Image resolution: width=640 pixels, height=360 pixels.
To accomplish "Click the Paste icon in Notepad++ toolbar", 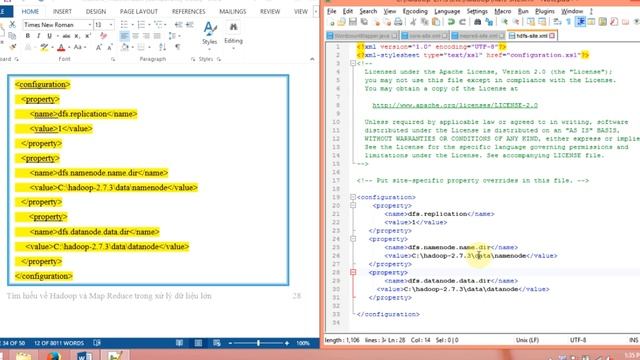I will coord(436,22).
